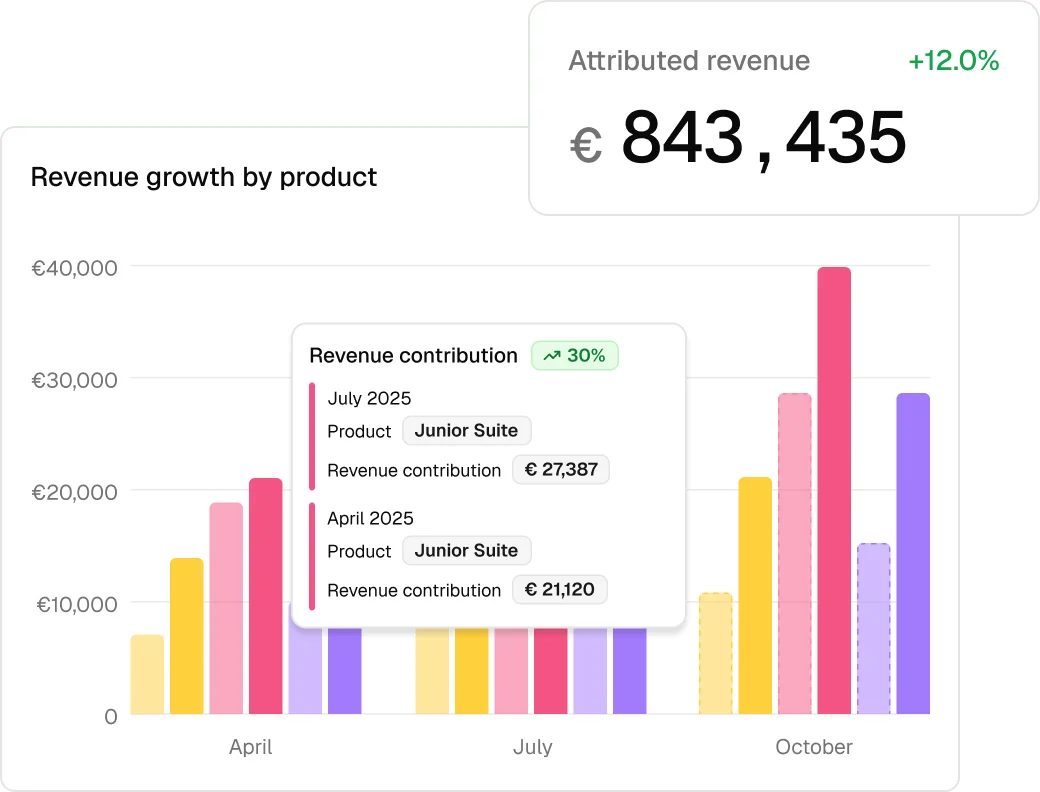
Task: Click the €20,000 axis label
Action: tap(74, 492)
